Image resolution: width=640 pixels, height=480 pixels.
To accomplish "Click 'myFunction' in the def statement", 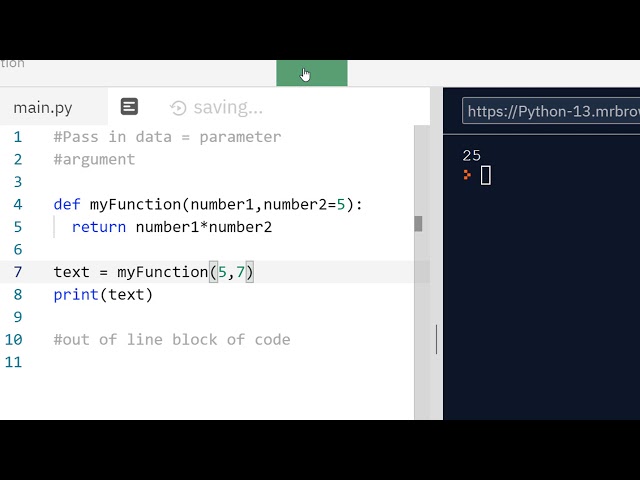I will click(x=135, y=204).
